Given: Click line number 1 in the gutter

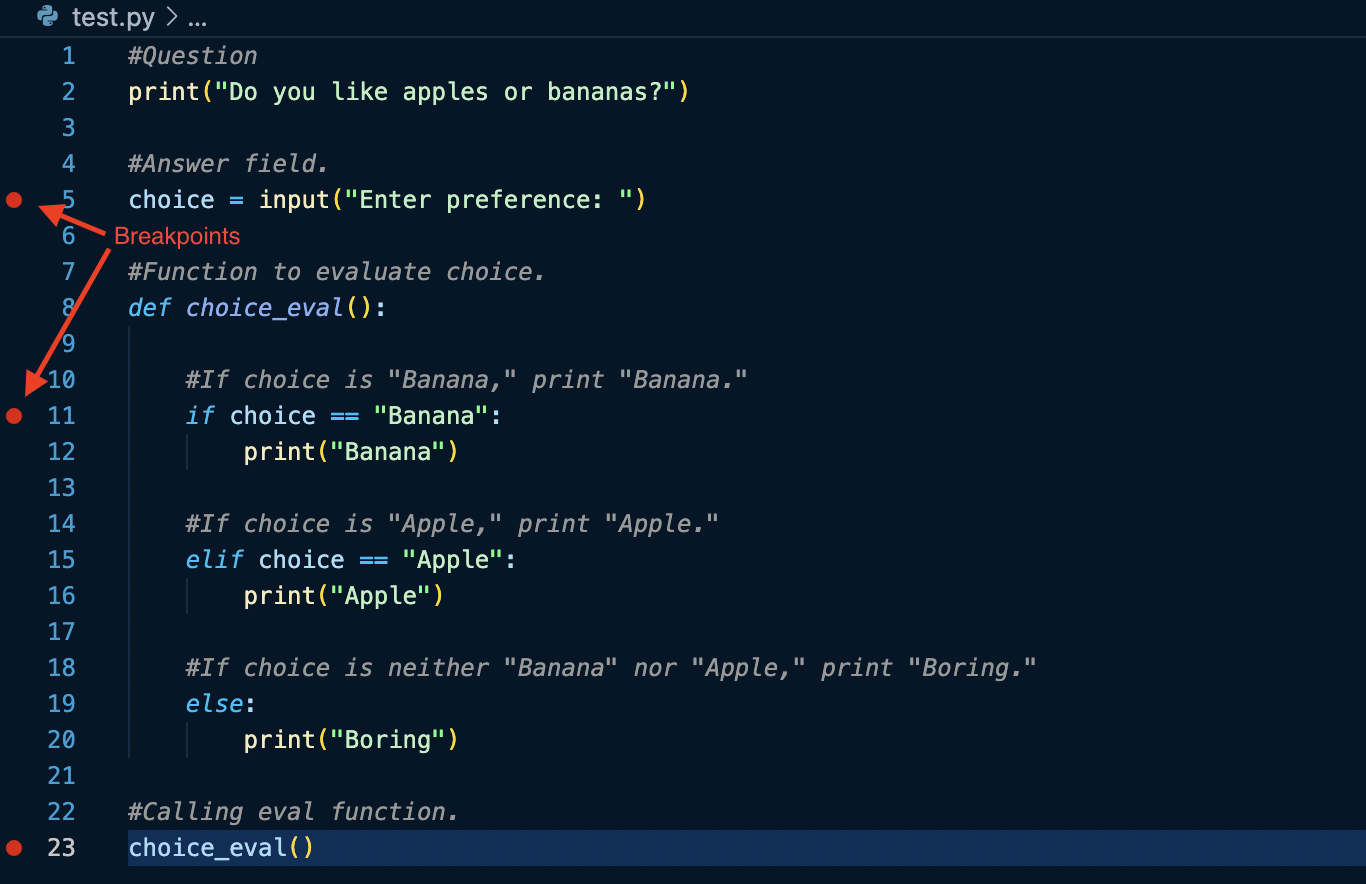Looking at the screenshot, I should (68, 56).
